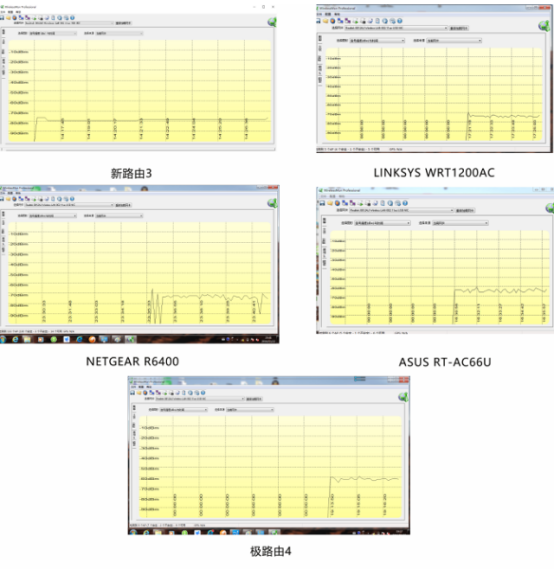Image resolution: width=554 pixels, height=570 pixels.
Task: Open Internet Explorer from the NETGEAR window taskbar
Action: (15, 339)
